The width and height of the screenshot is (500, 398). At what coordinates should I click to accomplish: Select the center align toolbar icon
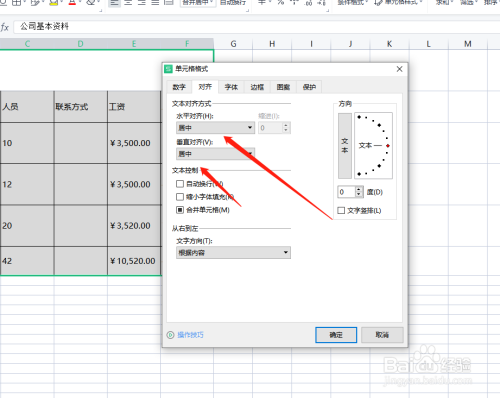pyautogui.click(x=128, y=3)
